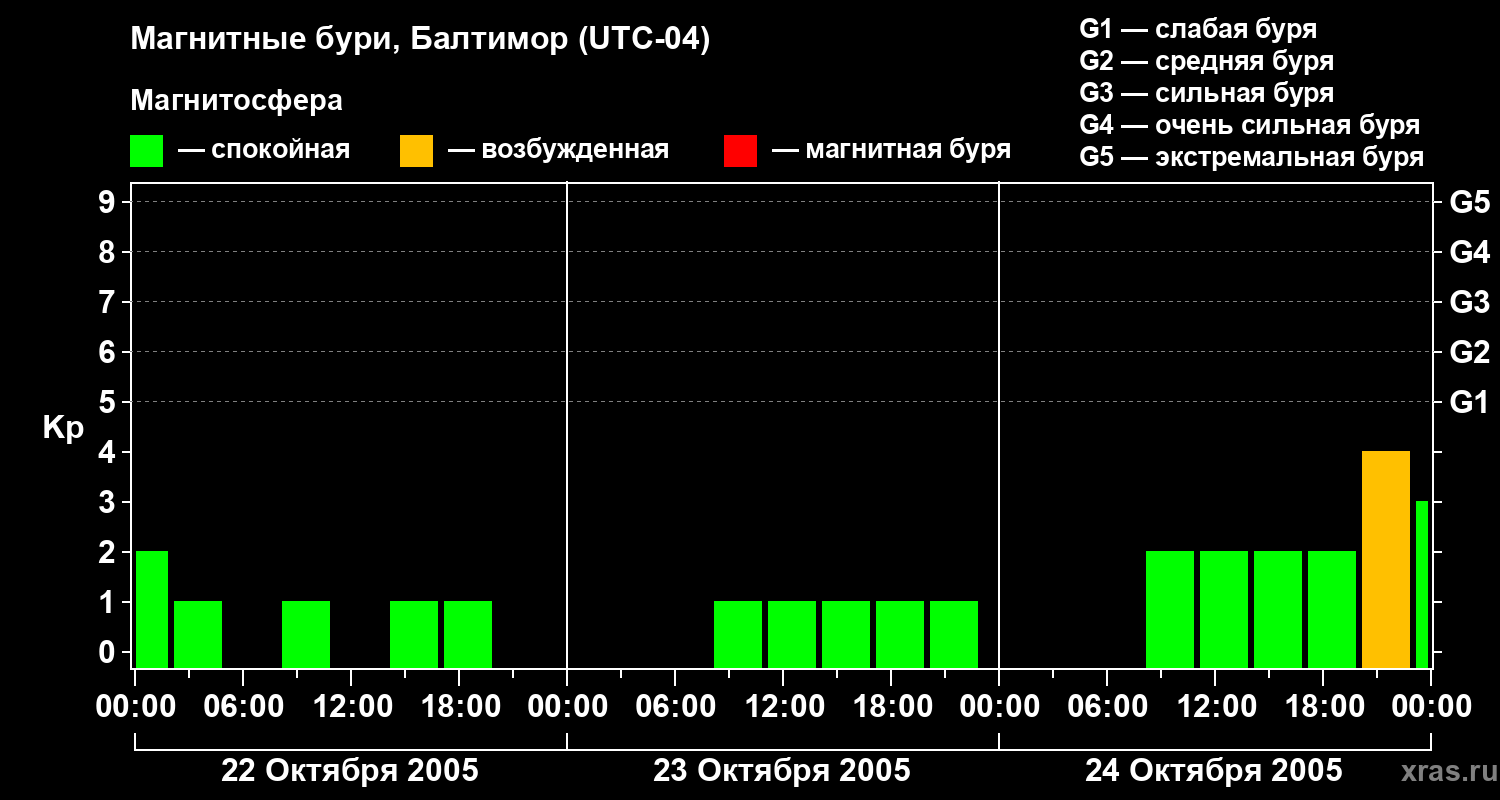Screen dimensions: 1500x800
Task: Select the date label "24 Октября 2005"
Action: 1214,771
